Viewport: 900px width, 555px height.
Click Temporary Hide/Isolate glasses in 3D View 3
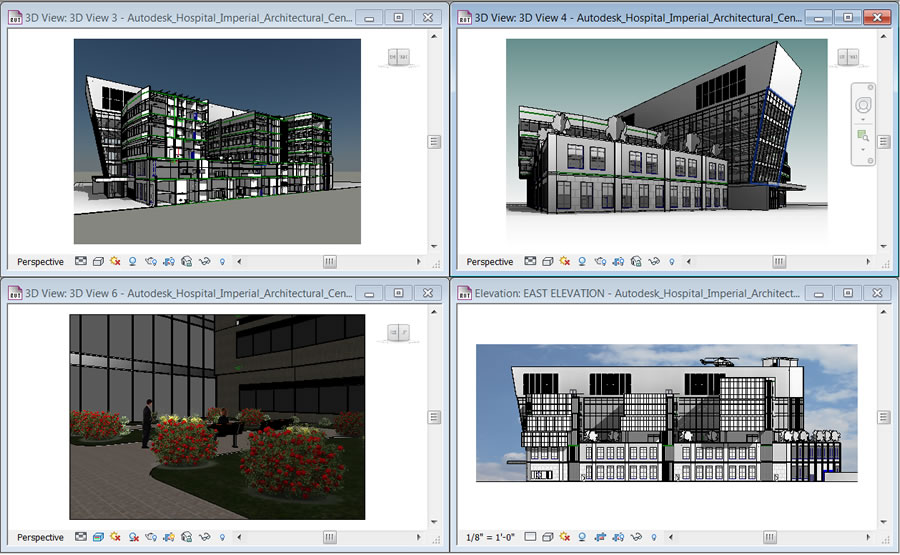(x=204, y=261)
